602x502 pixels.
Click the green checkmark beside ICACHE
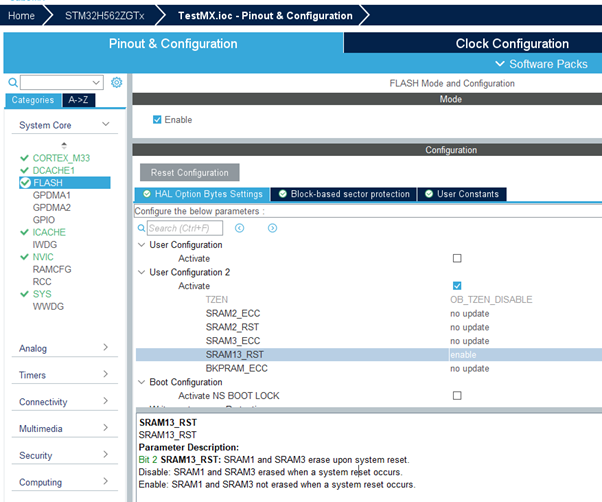click(x=24, y=232)
